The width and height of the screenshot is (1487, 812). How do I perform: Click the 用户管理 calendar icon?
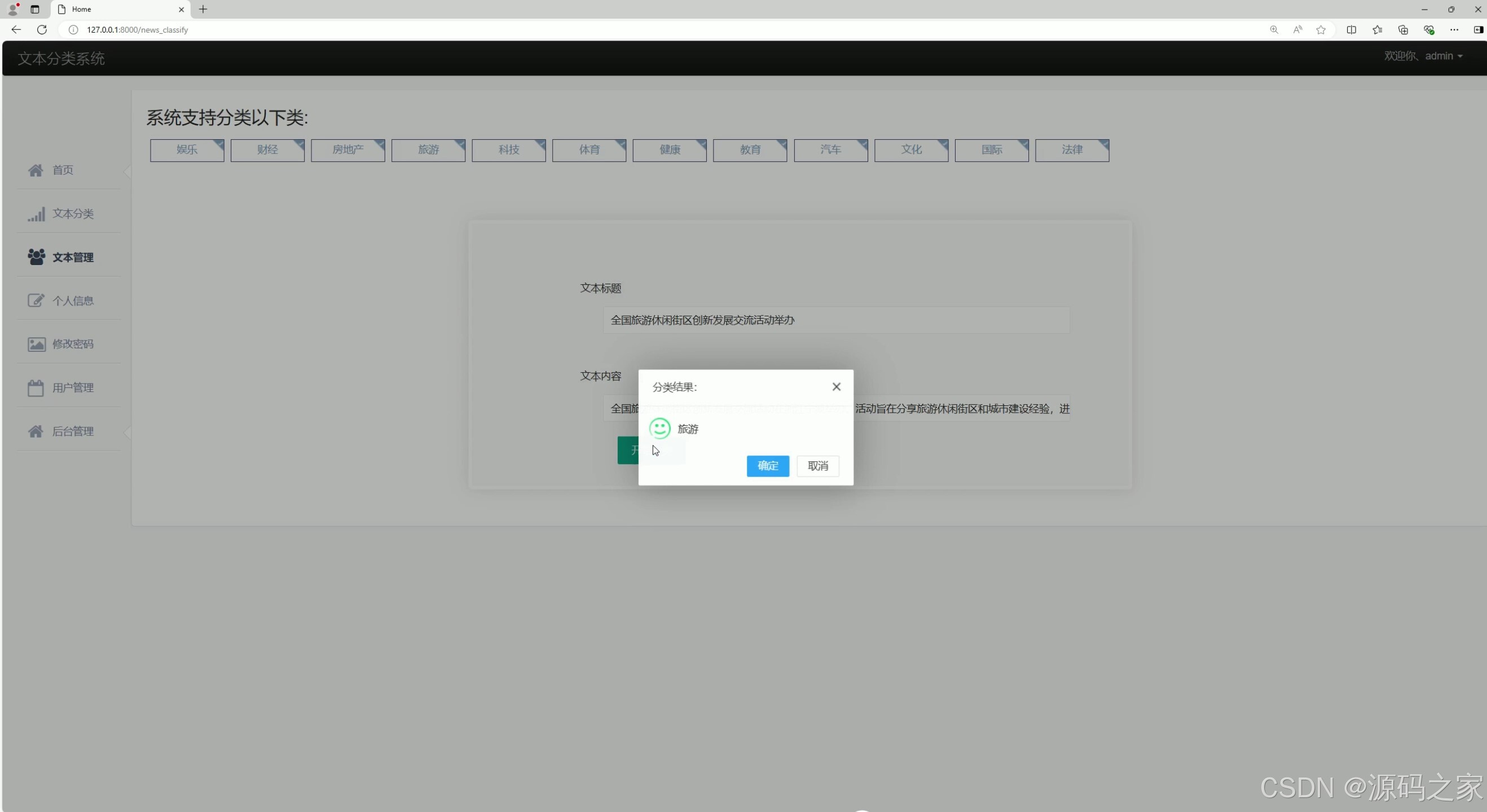[x=36, y=388]
